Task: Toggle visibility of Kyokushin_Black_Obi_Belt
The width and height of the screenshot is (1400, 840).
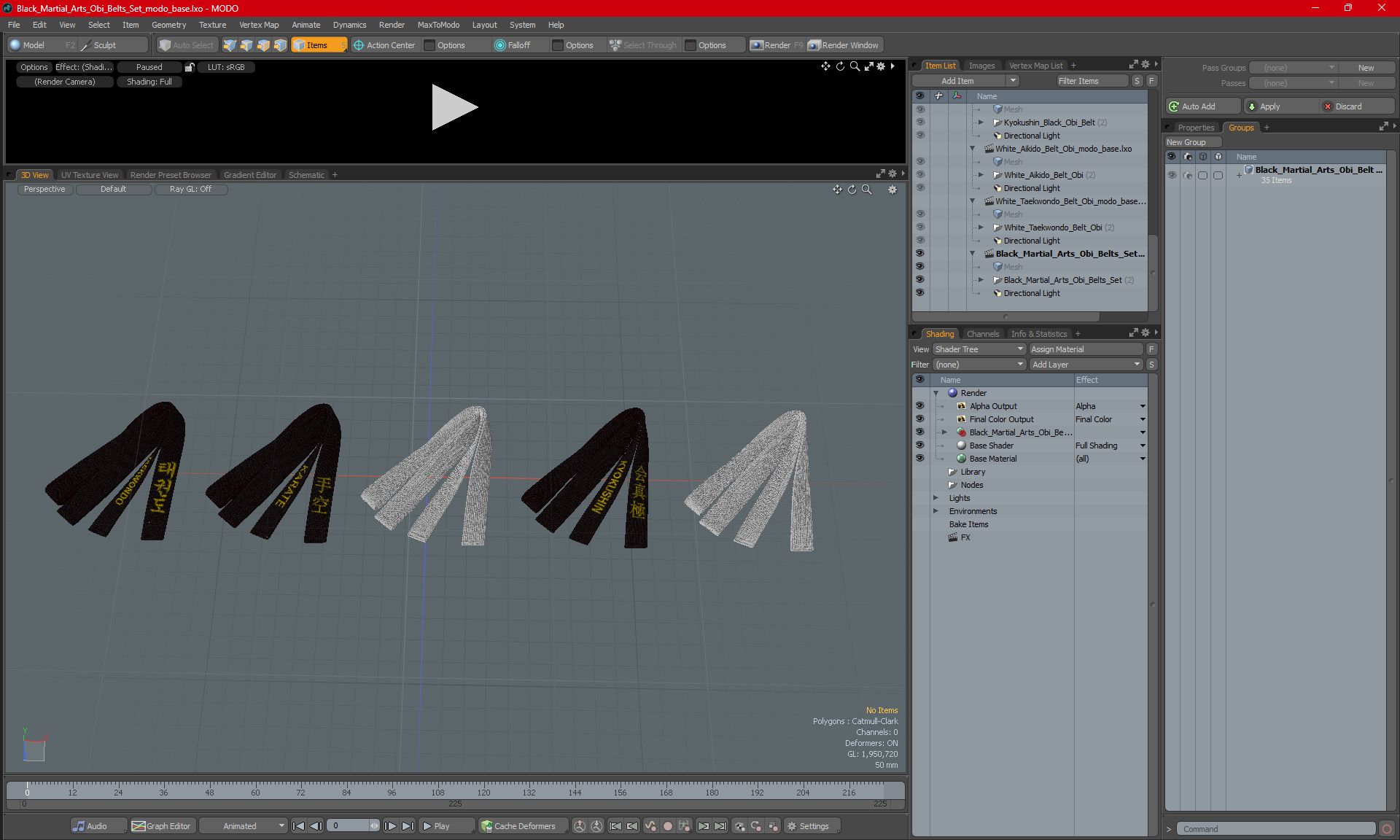Action: (920, 122)
